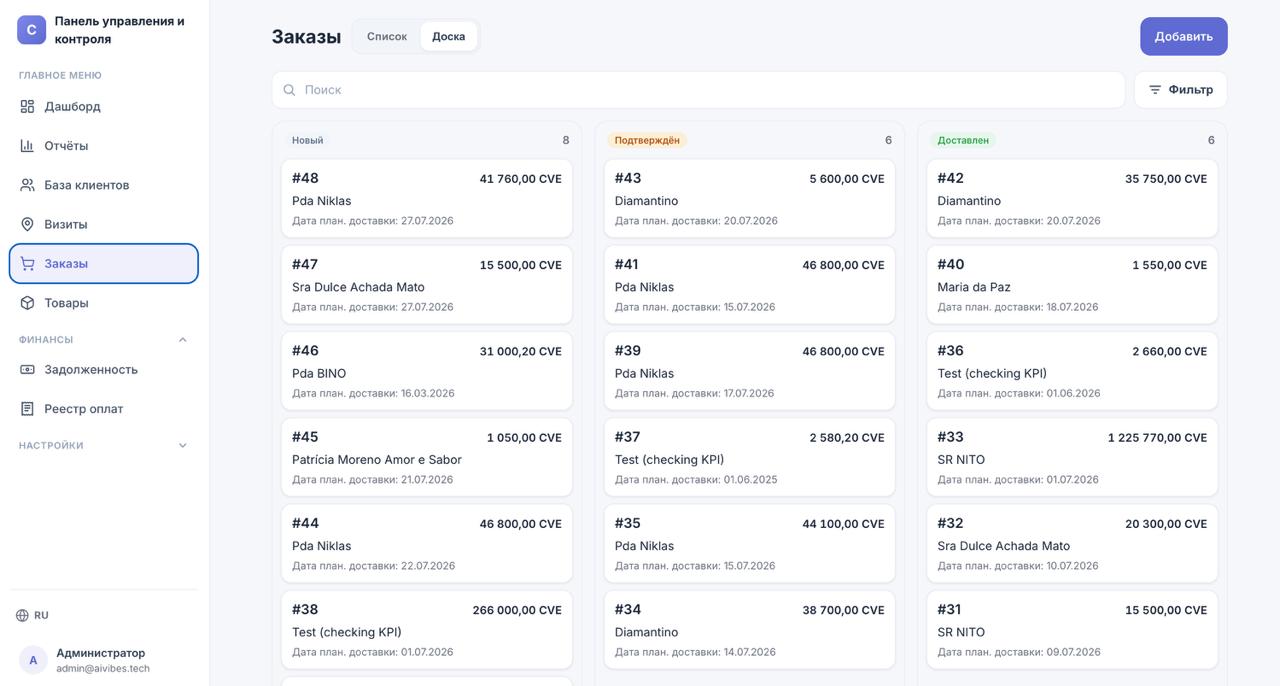Click the globe language icon

click(x=22, y=616)
